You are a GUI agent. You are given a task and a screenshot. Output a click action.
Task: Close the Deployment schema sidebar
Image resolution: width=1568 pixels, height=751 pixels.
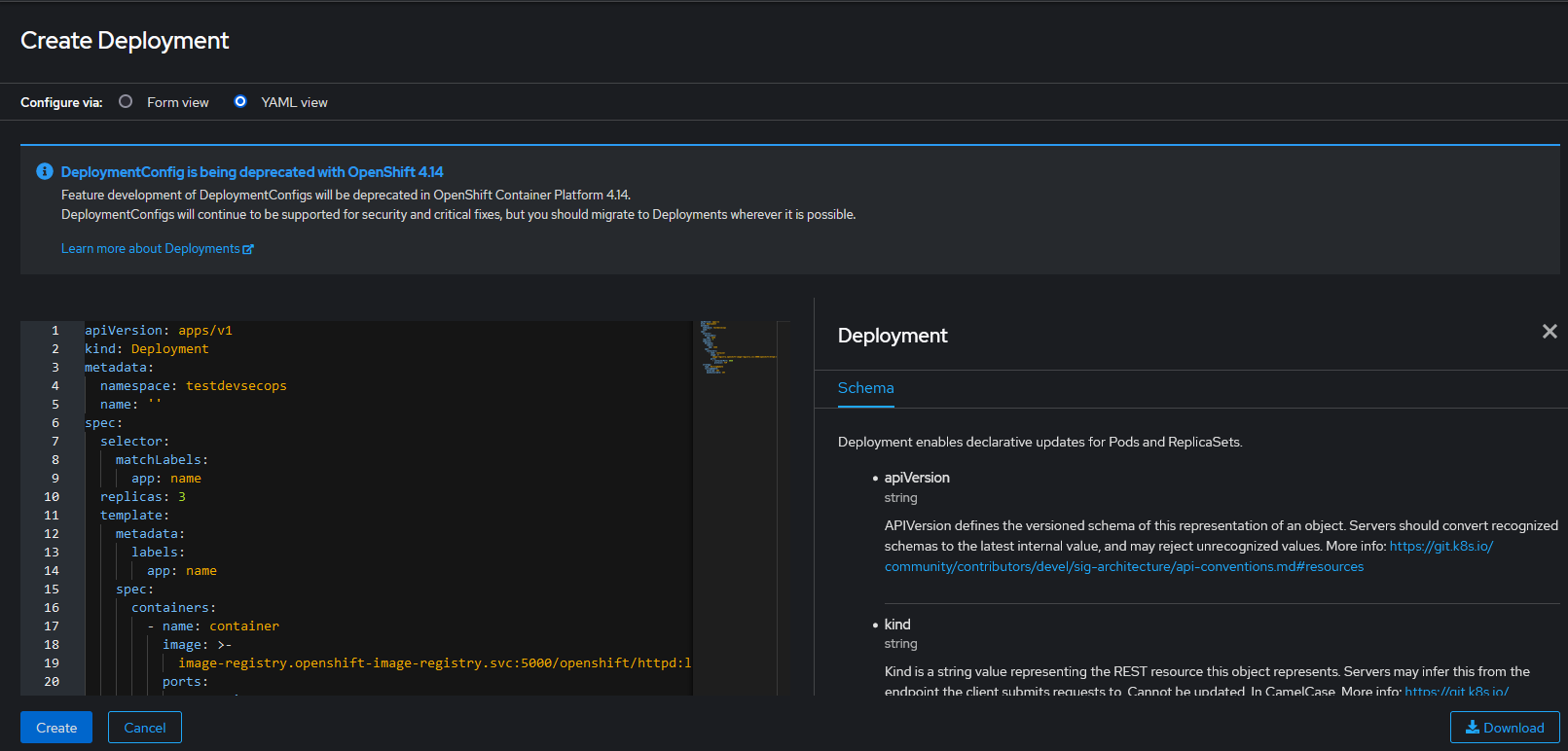click(1550, 332)
